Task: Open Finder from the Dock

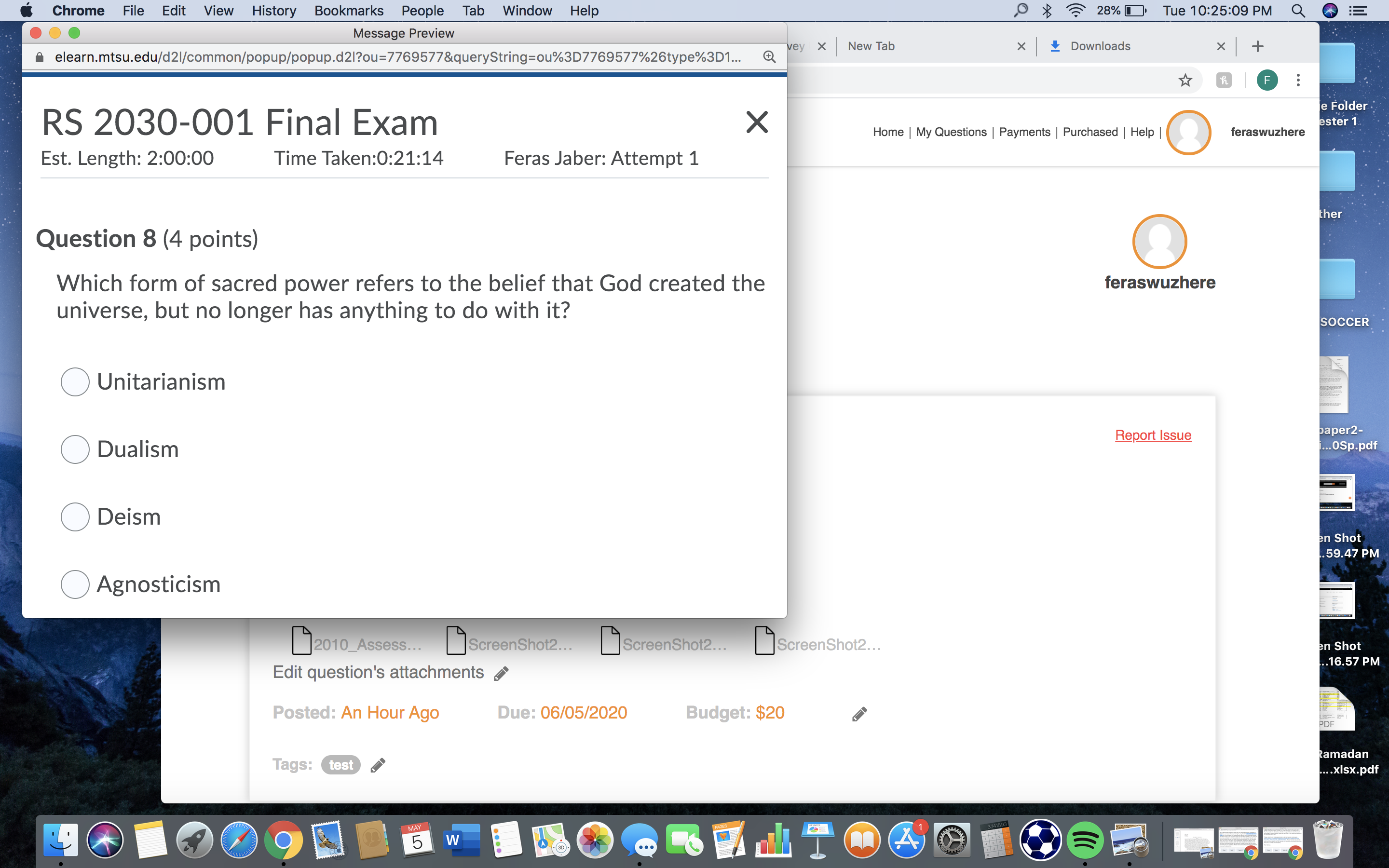Action: (61, 841)
